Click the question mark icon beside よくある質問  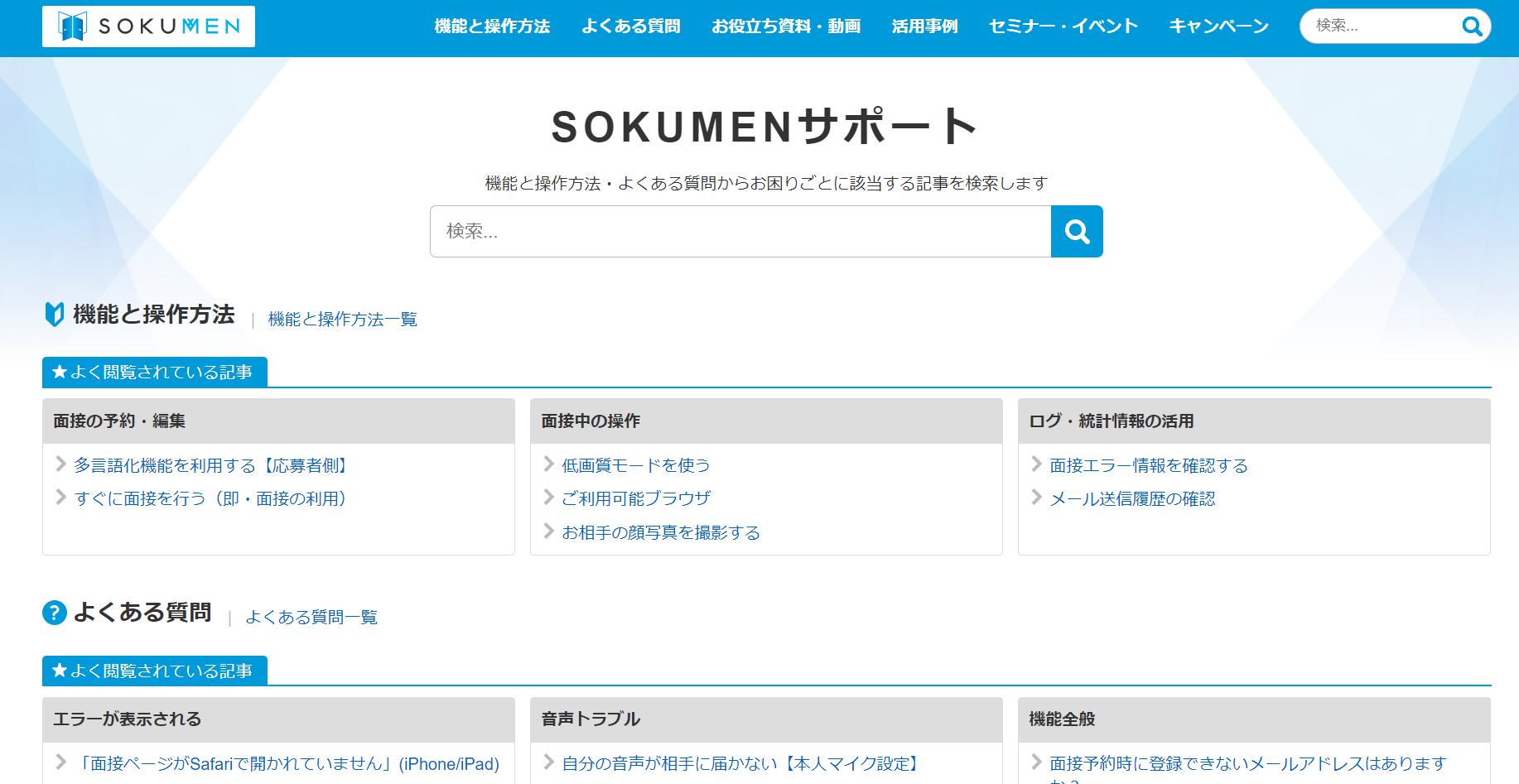(54, 613)
